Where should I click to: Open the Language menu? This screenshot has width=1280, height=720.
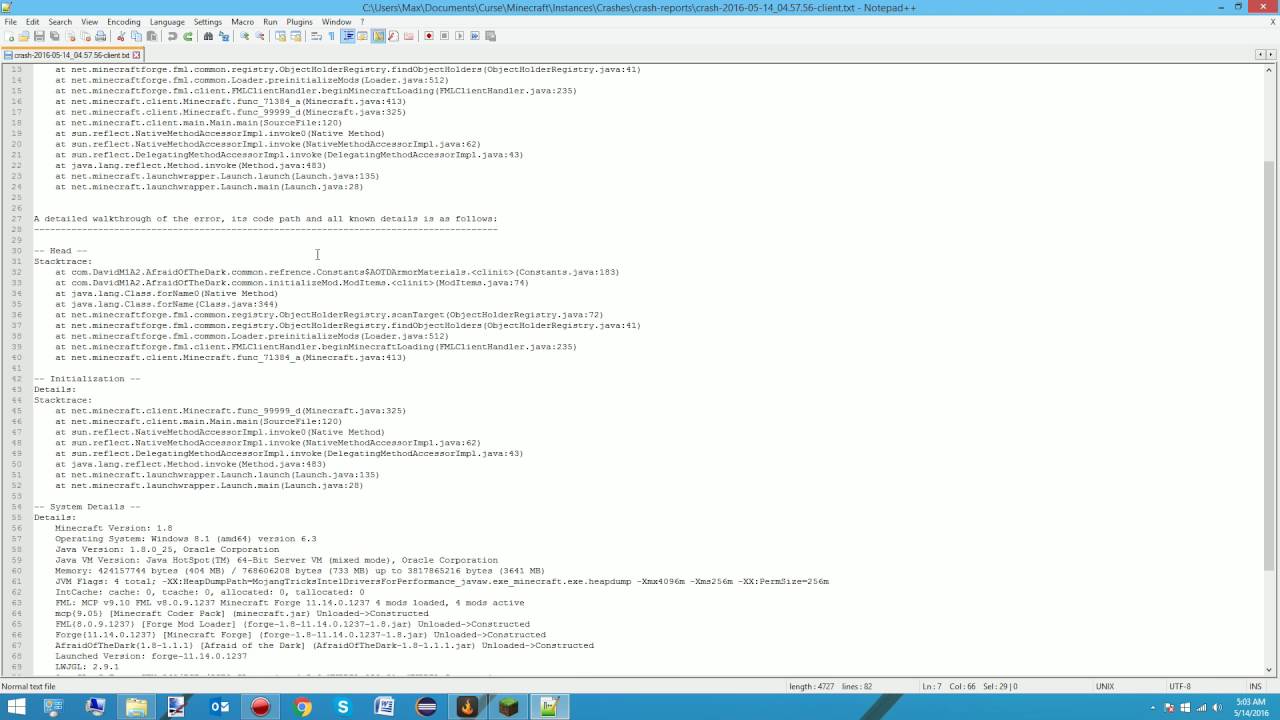[167, 21]
